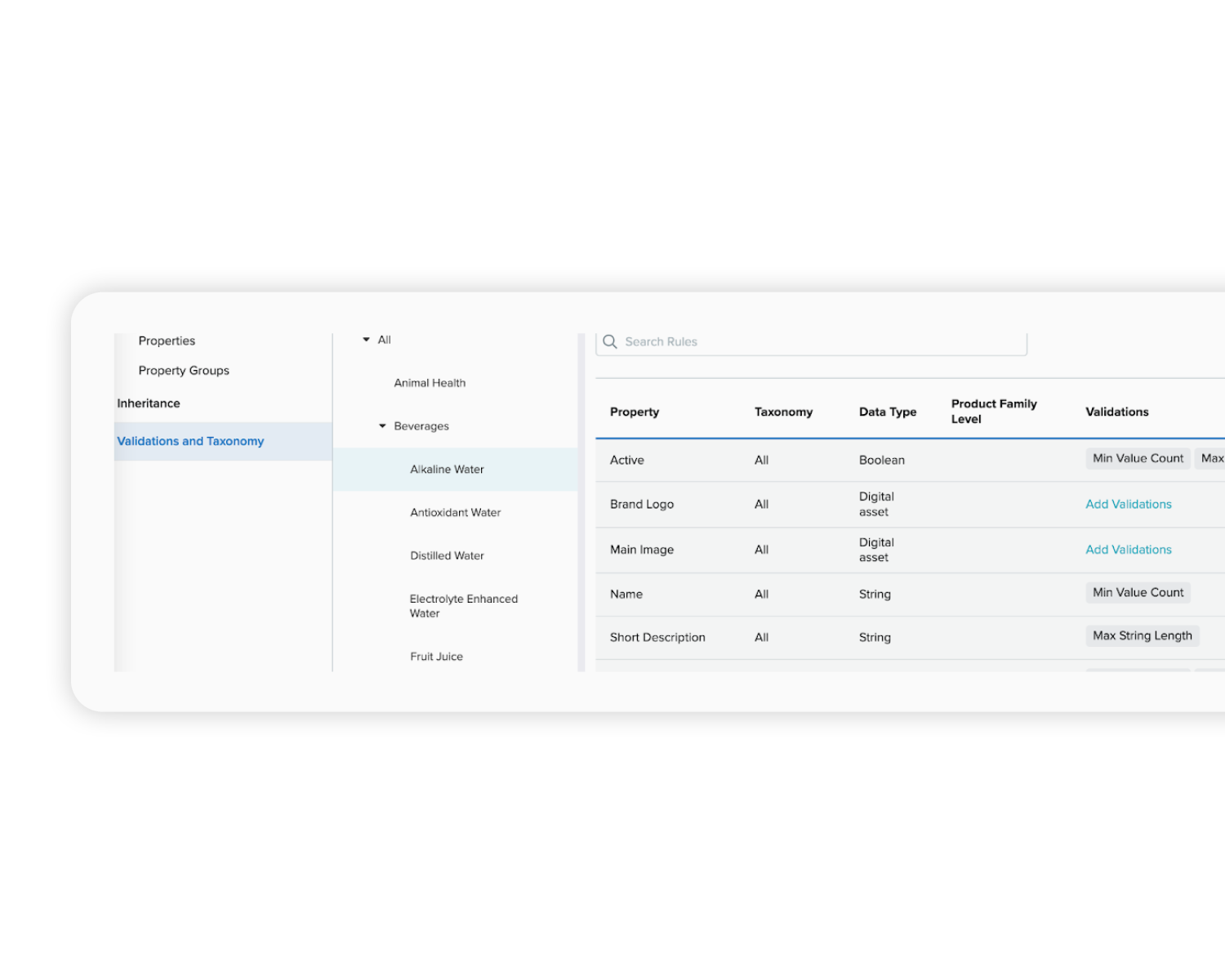Open Properties in the left sidebar
Screen dimensions: 1225x980
(167, 341)
